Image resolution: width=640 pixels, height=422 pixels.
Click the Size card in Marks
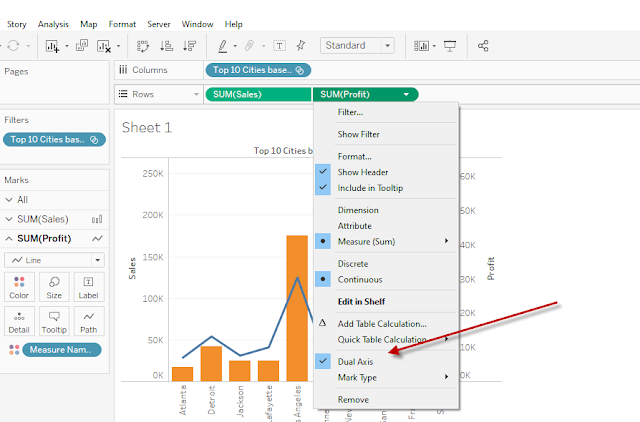pos(54,287)
